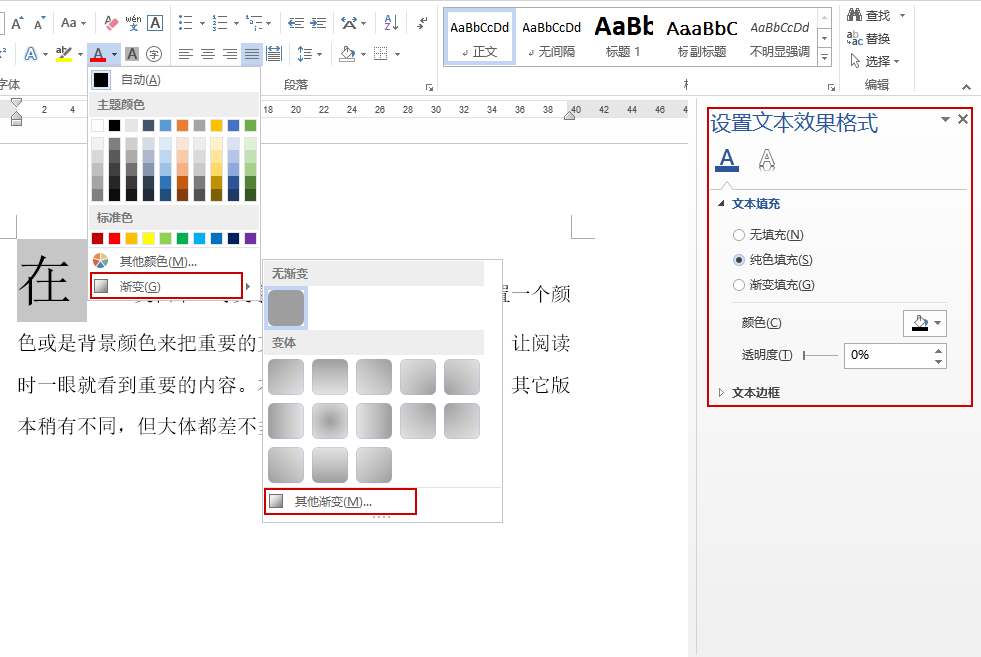Image resolution: width=981 pixels, height=657 pixels.
Task: Expand the 文本边框 section
Action: click(x=721, y=393)
